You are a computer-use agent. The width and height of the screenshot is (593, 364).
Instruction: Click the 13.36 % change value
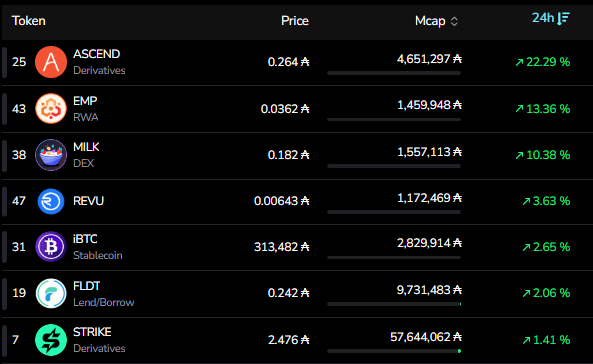[543, 109]
